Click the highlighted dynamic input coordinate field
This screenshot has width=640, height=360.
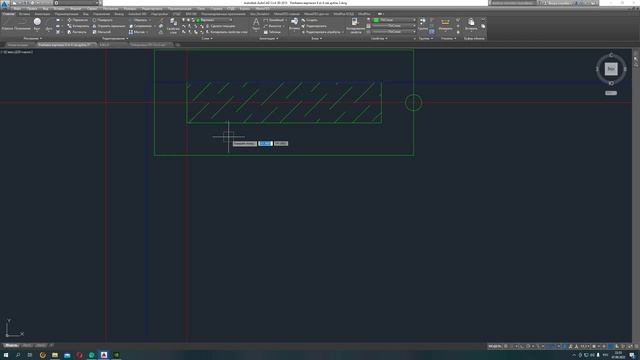click(x=265, y=144)
